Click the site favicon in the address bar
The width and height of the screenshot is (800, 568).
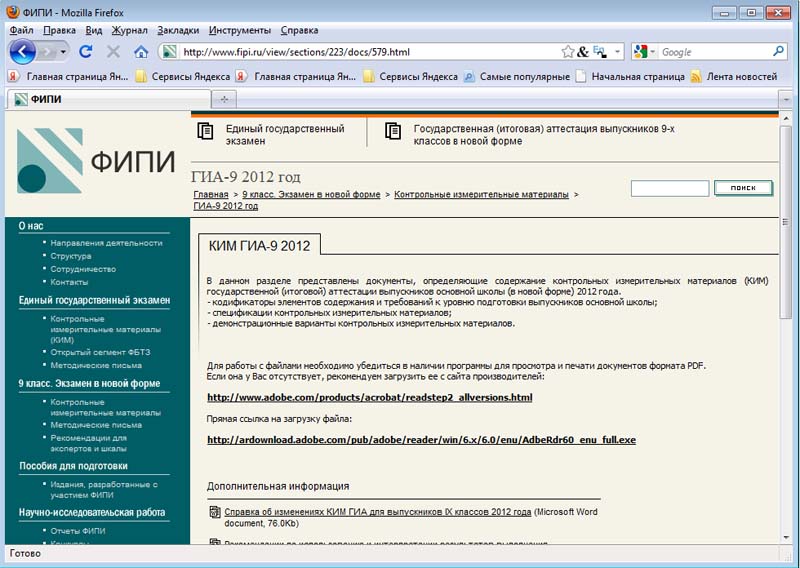point(170,52)
